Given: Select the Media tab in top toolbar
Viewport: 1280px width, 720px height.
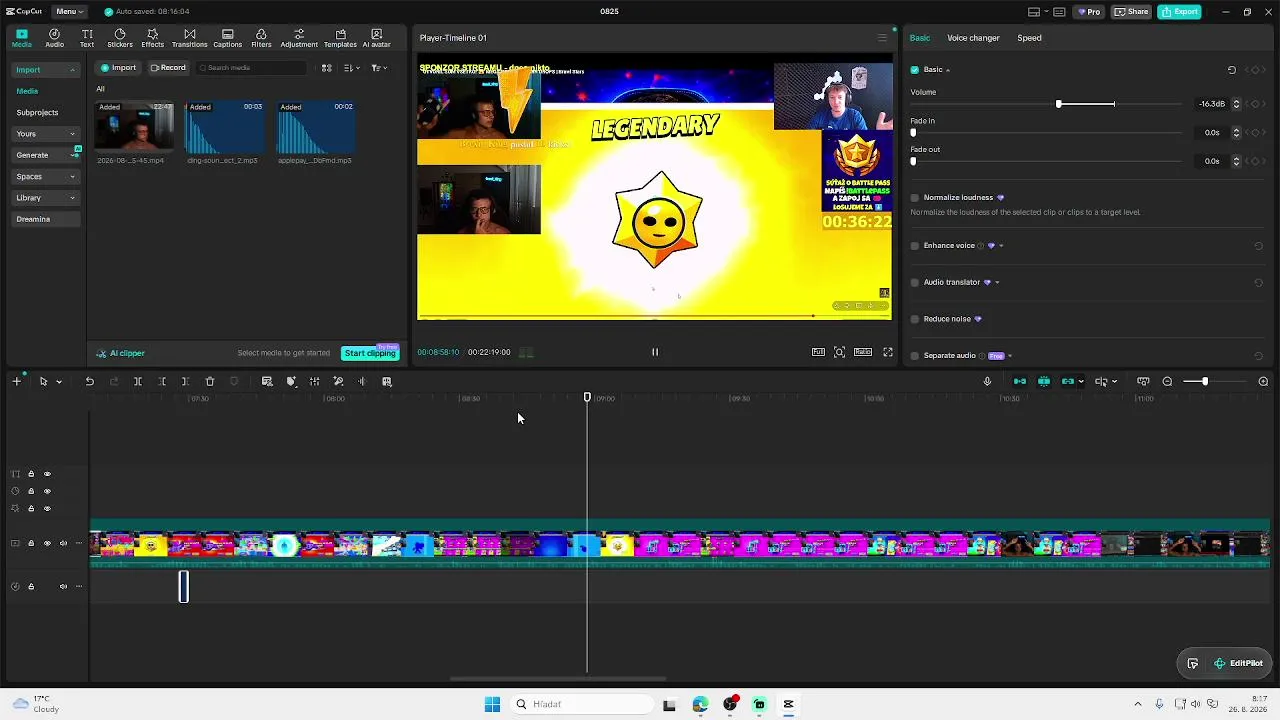Looking at the screenshot, I should click(21, 38).
